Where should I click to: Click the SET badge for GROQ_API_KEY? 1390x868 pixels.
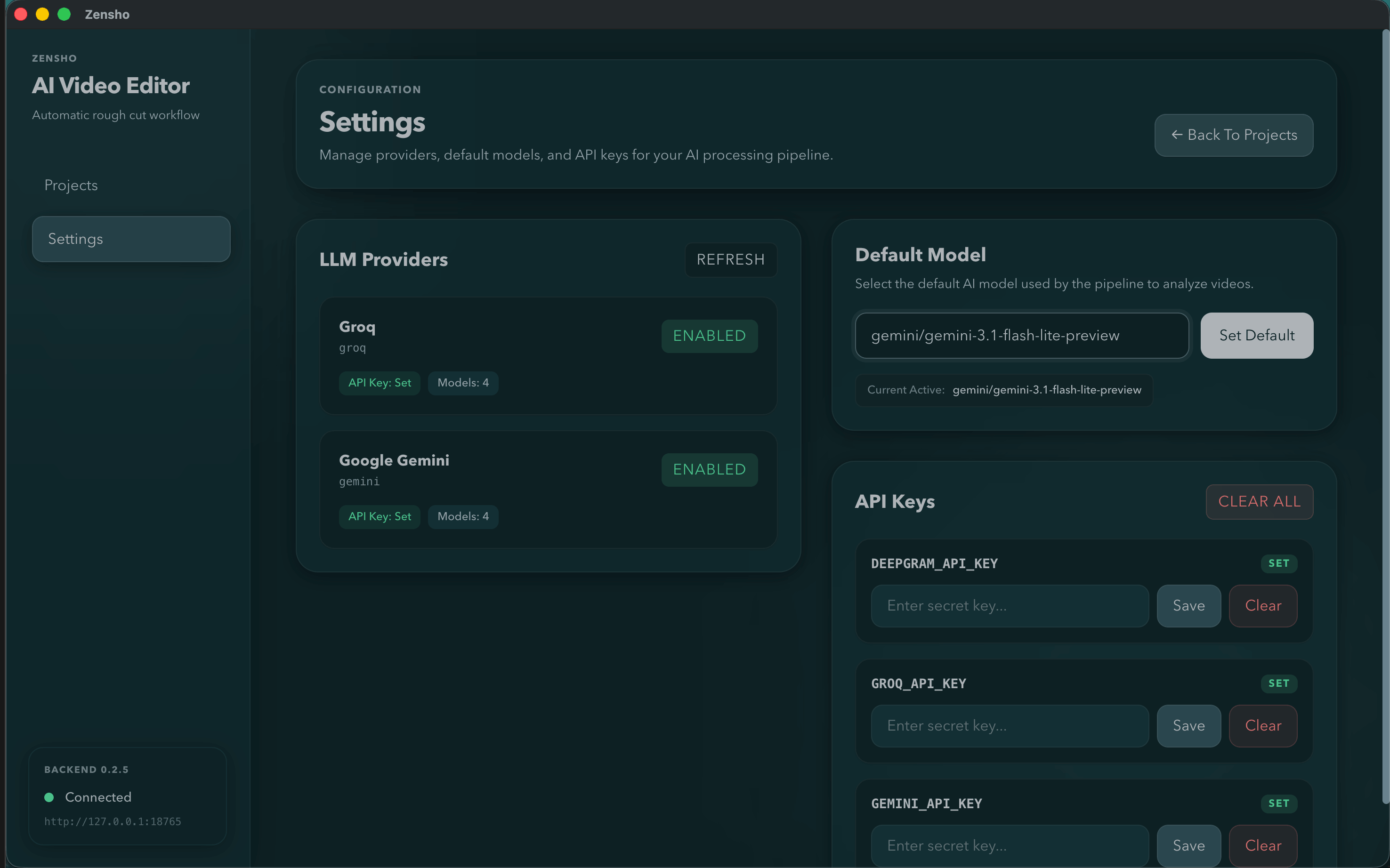(1278, 683)
